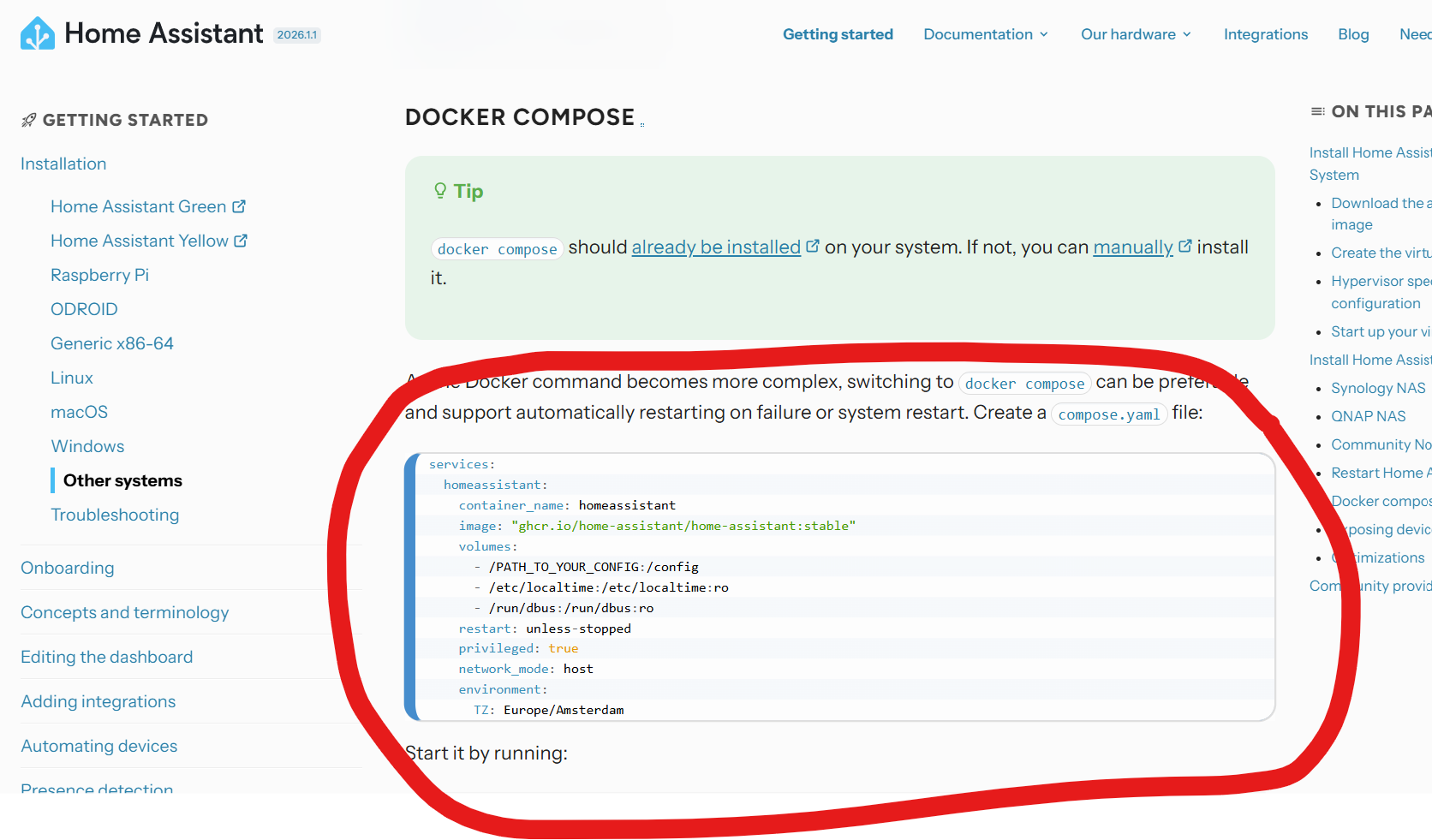Viewport: 1432px width, 840px height.
Task: Select ODROID in the sidebar
Action: coord(84,309)
